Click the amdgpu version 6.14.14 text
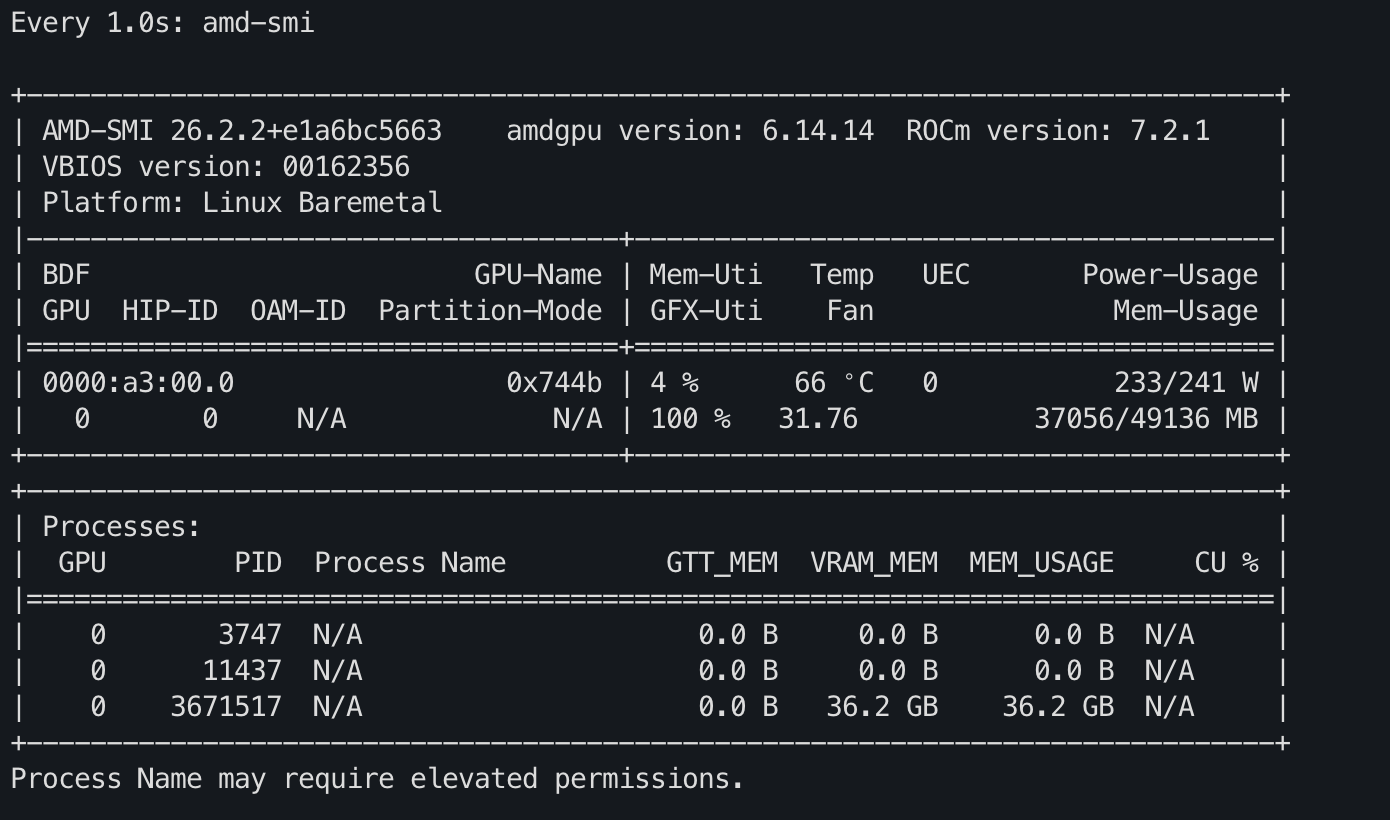Screen dimensions: 1390x820 [x=690, y=131]
